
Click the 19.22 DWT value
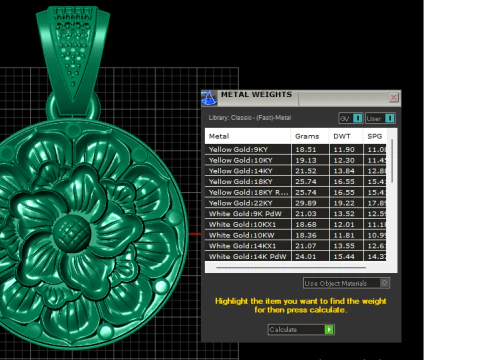[344, 203]
